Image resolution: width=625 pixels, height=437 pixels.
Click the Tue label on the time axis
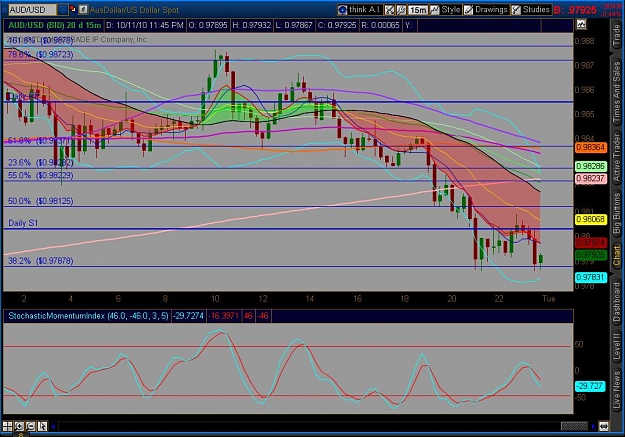[x=548, y=299]
